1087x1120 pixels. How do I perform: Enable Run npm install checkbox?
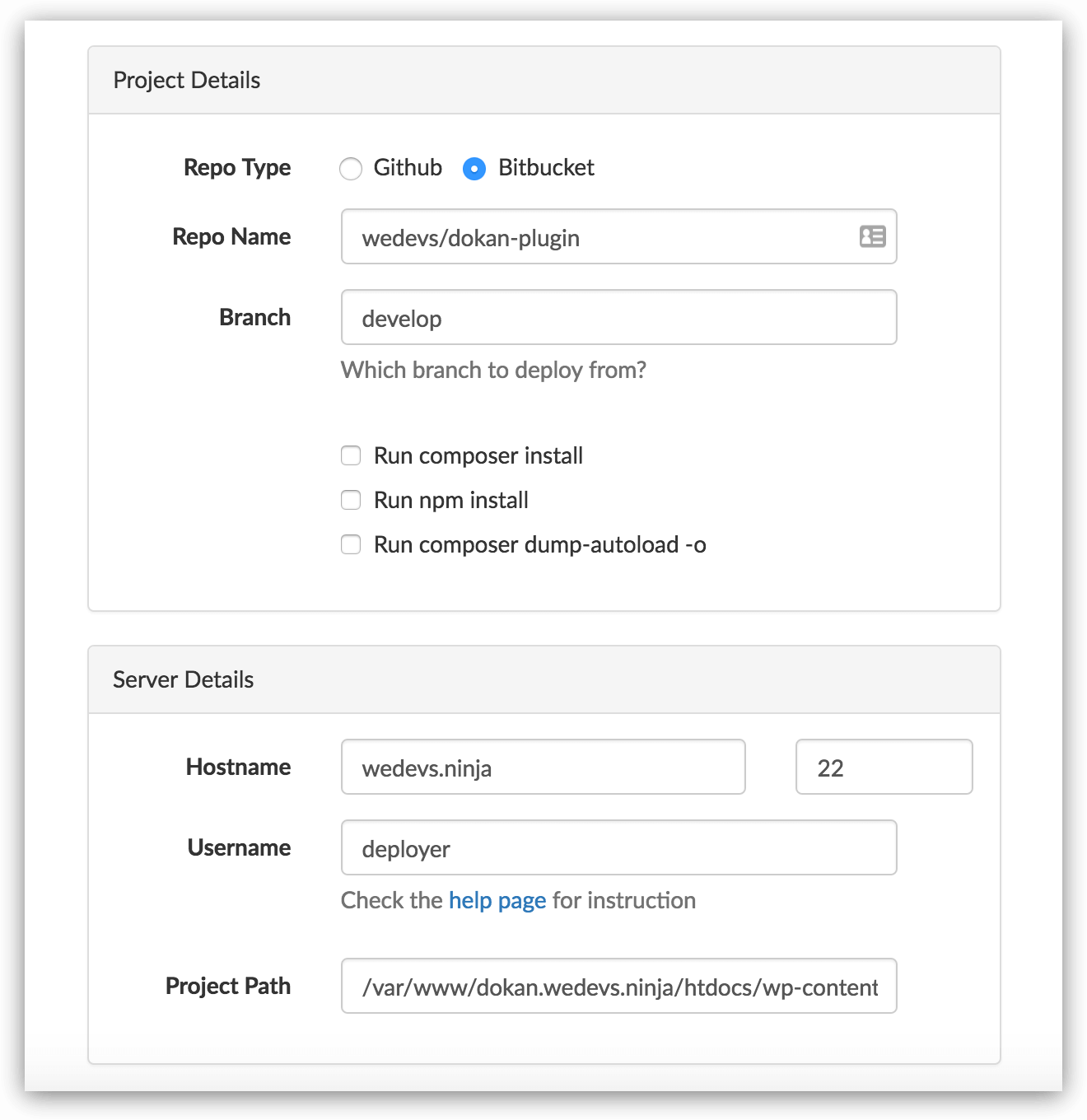(351, 500)
